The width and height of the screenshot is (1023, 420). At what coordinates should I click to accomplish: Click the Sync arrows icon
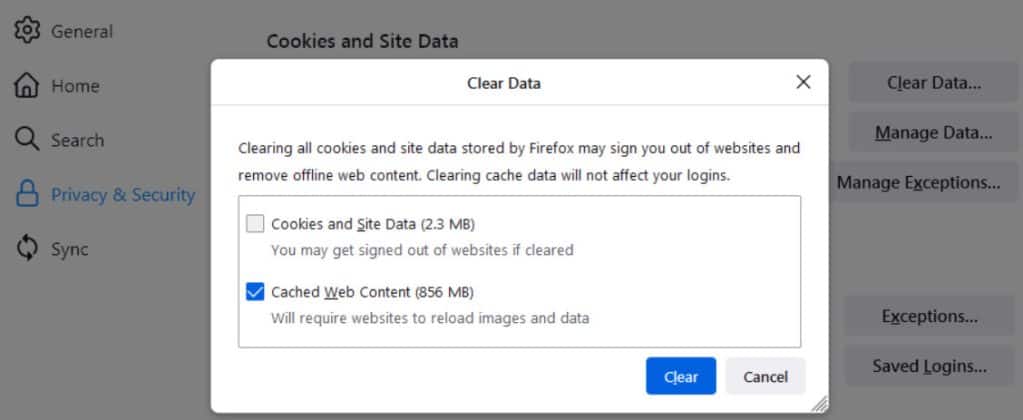[27, 249]
